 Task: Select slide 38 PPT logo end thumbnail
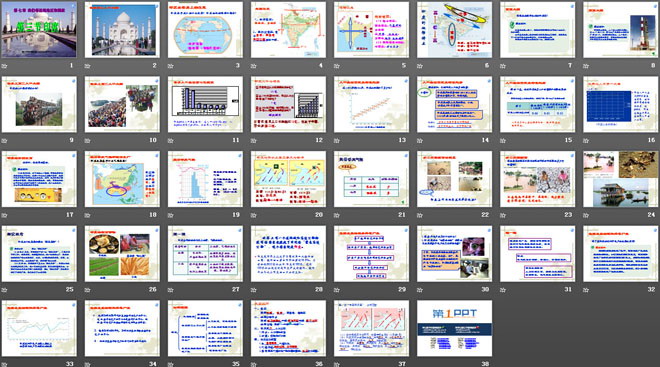[455, 328]
